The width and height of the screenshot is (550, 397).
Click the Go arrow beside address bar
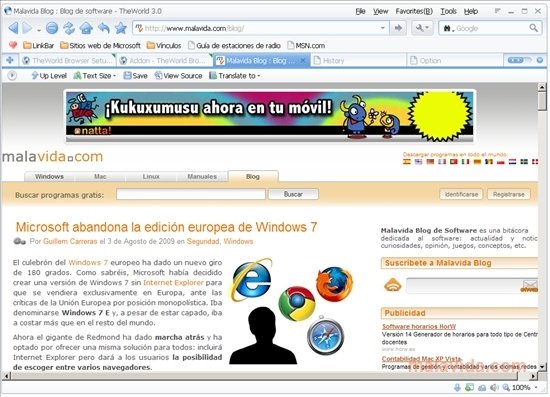click(398, 28)
